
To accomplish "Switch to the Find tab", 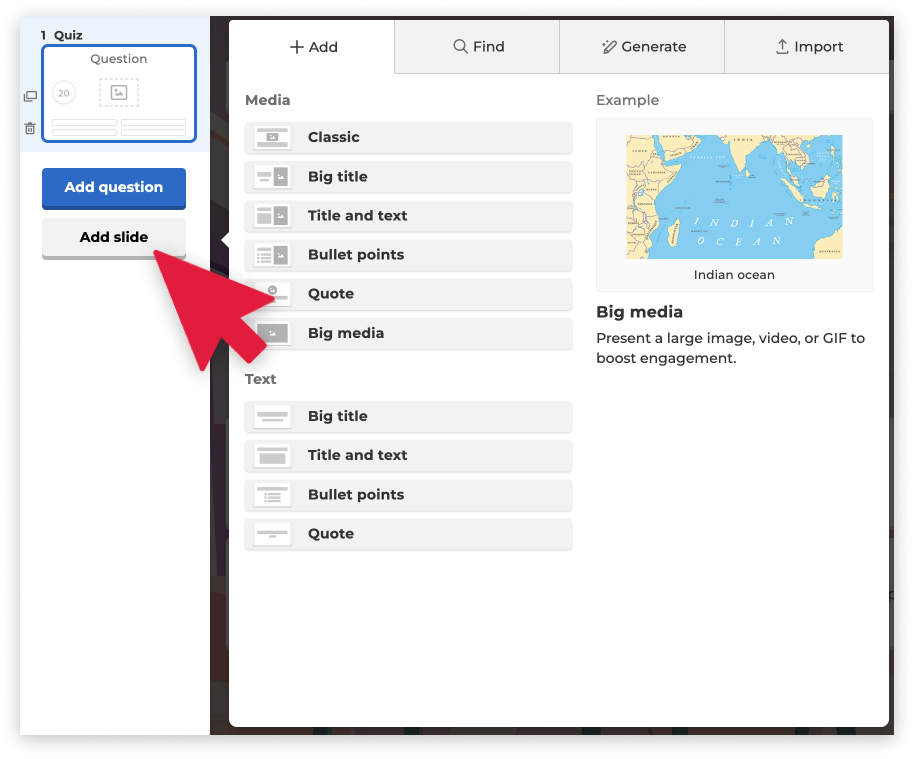I will tap(476, 46).
